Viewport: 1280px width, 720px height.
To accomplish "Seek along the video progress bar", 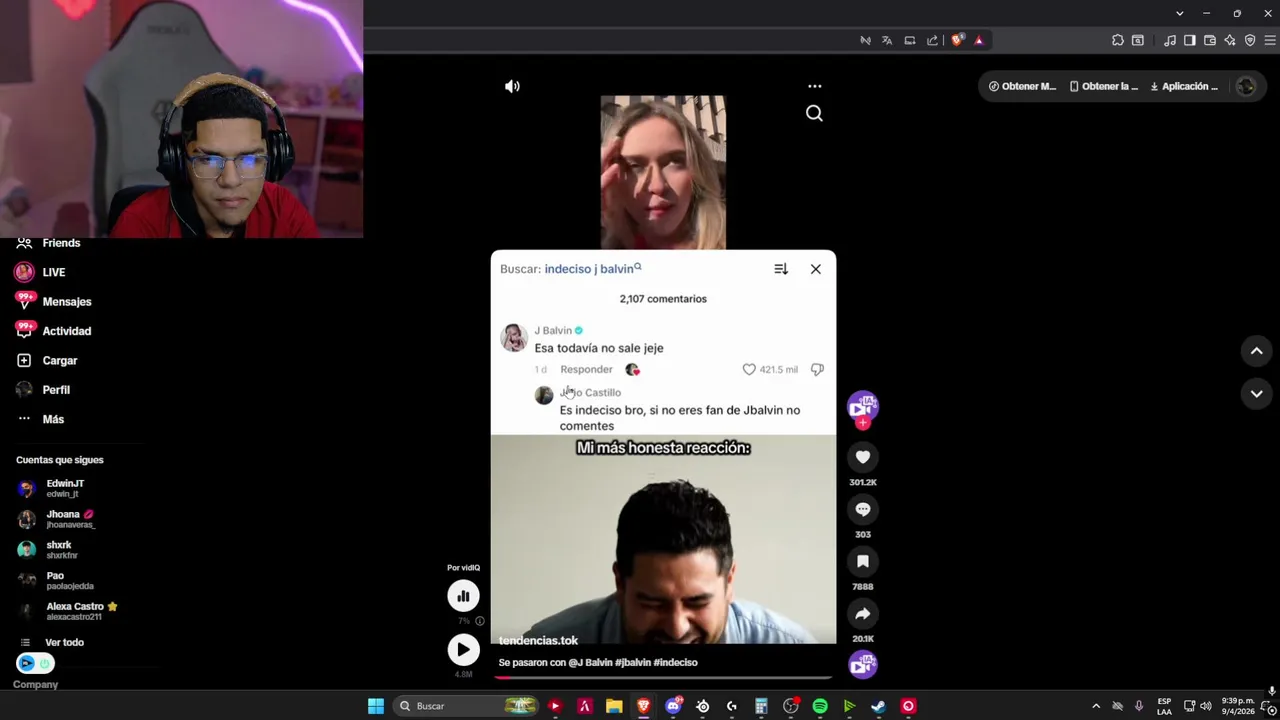I will point(663,677).
